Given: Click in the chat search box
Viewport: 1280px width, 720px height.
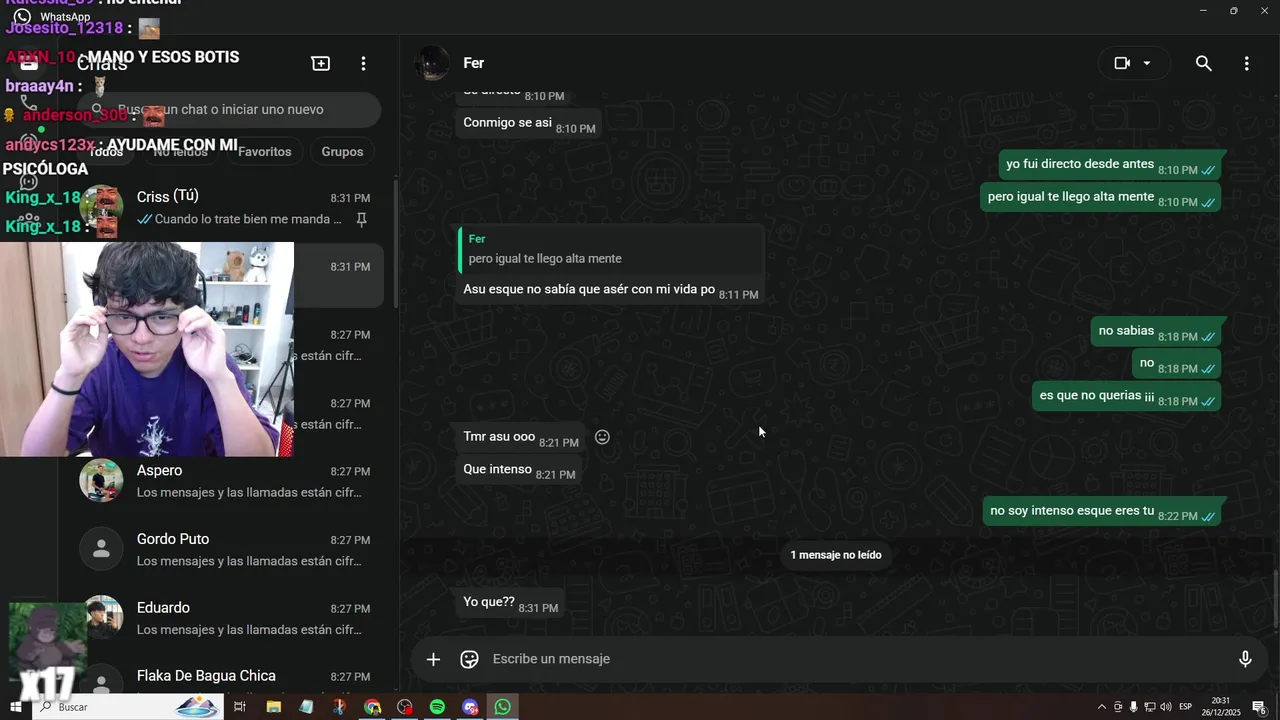Looking at the screenshot, I should coord(230,110).
